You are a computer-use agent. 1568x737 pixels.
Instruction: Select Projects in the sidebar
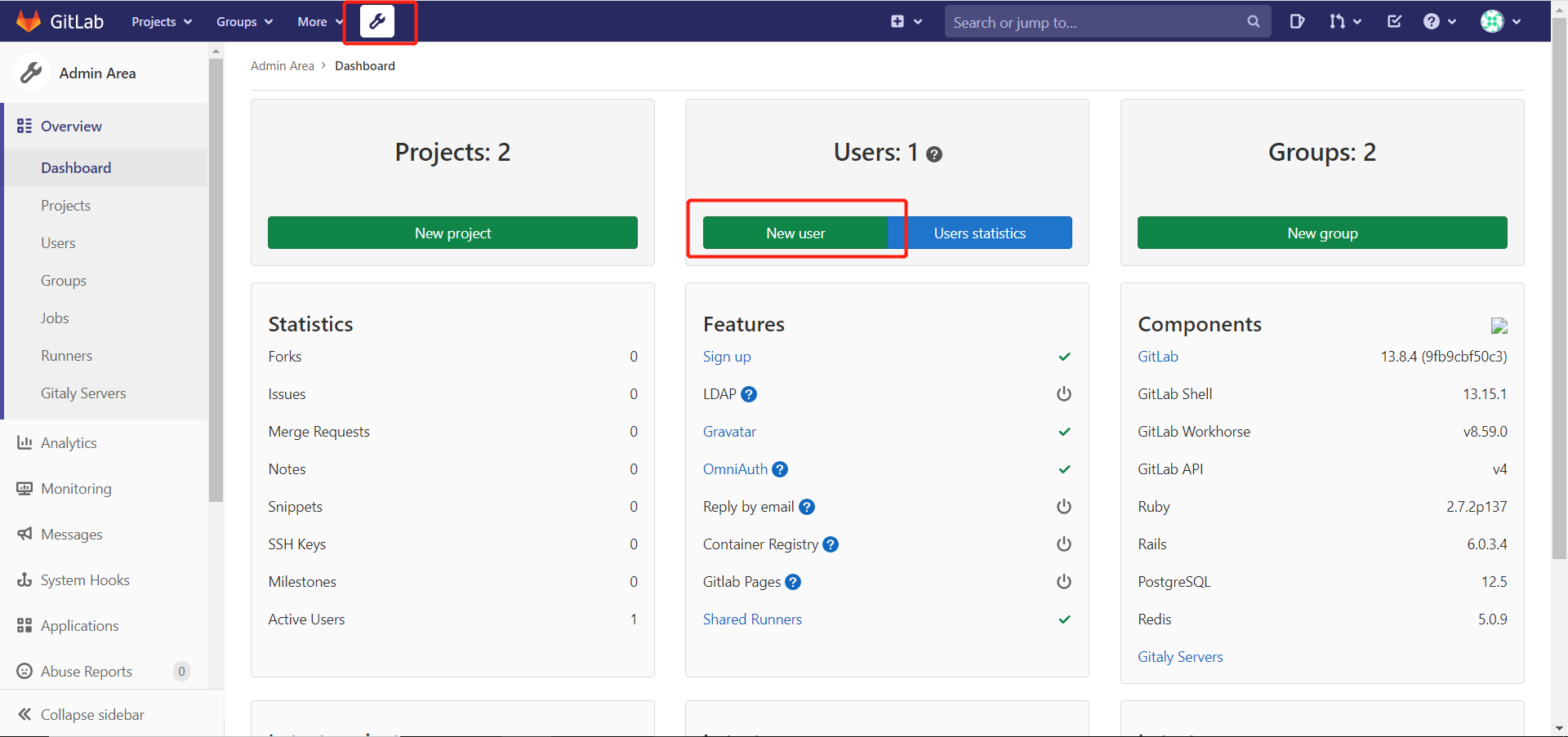tap(106, 205)
